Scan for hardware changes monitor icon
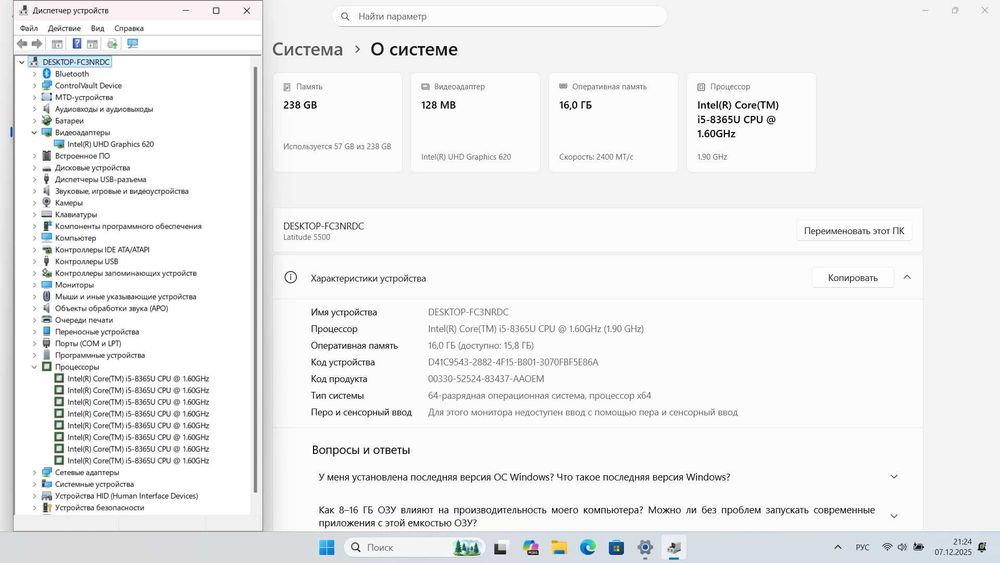Image resolution: width=1000 pixels, height=563 pixels. [x=132, y=43]
